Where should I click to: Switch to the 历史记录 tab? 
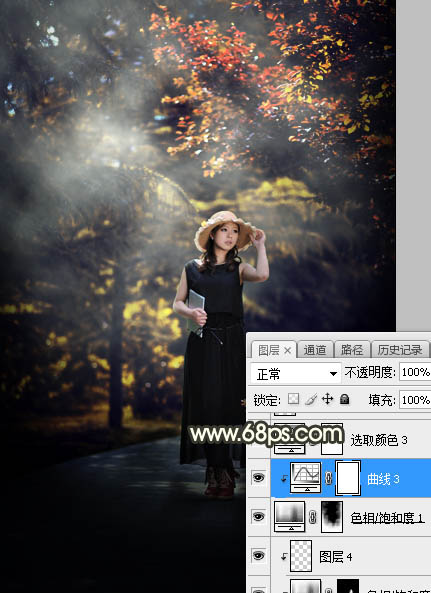coord(400,350)
